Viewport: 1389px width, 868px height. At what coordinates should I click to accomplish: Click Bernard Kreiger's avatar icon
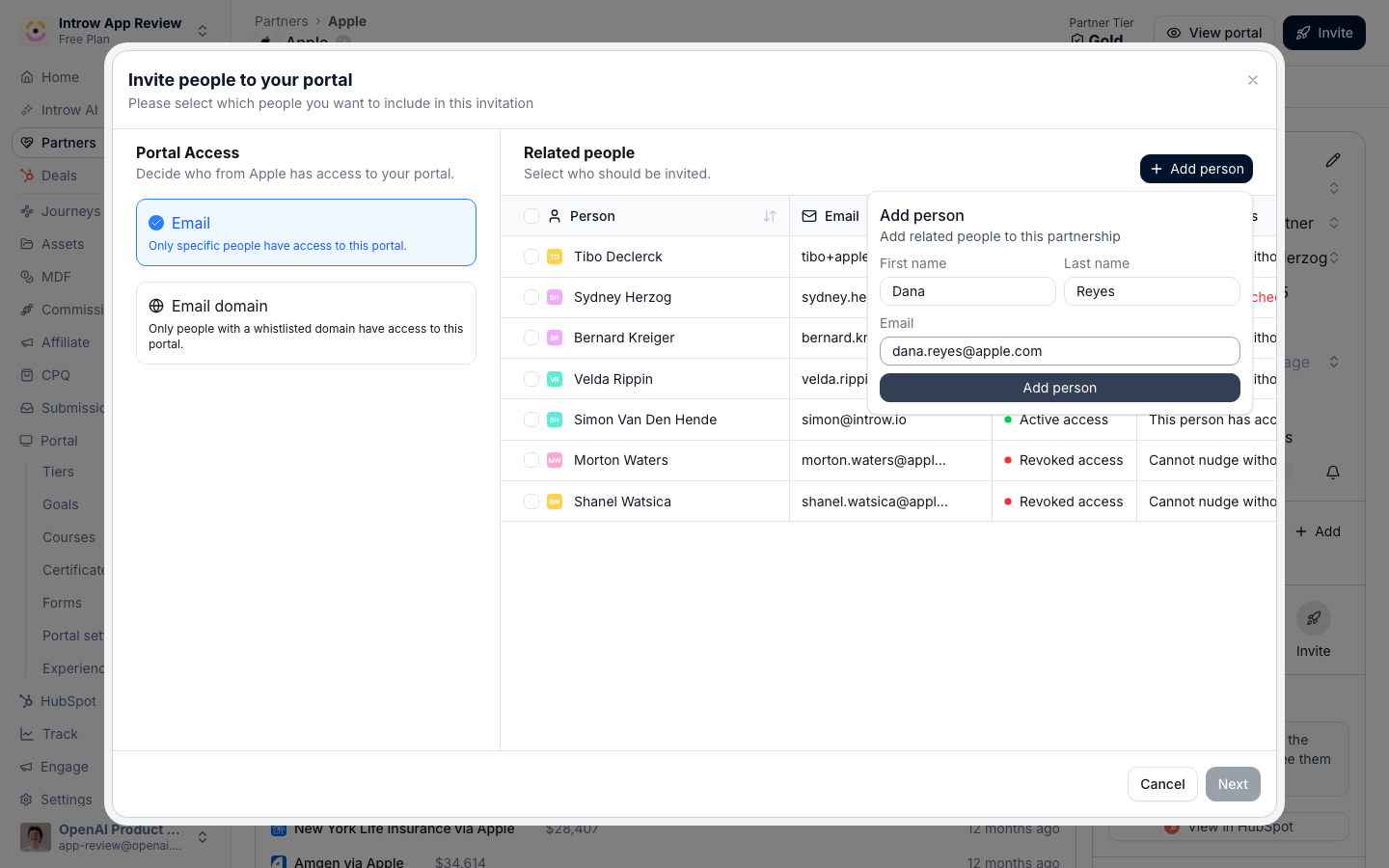pyautogui.click(x=555, y=338)
